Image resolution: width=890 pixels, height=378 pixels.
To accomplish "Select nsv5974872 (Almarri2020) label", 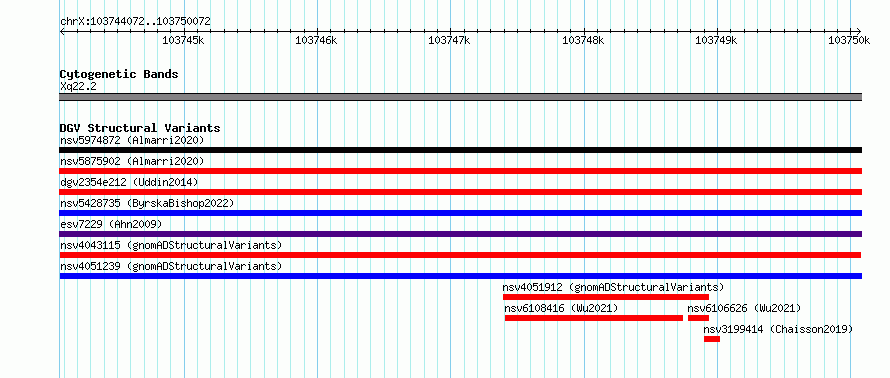I will [x=132, y=140].
